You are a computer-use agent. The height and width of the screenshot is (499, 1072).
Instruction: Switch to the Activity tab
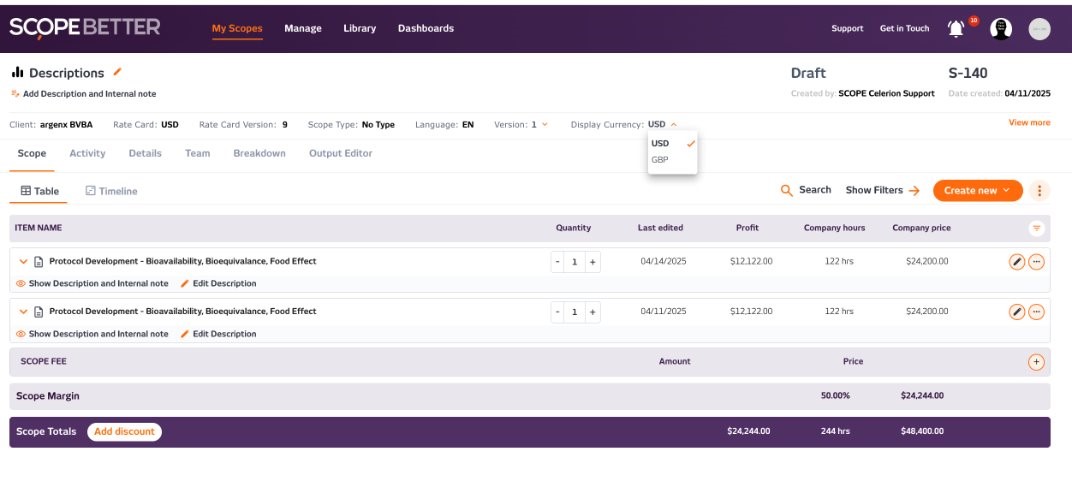[88, 154]
